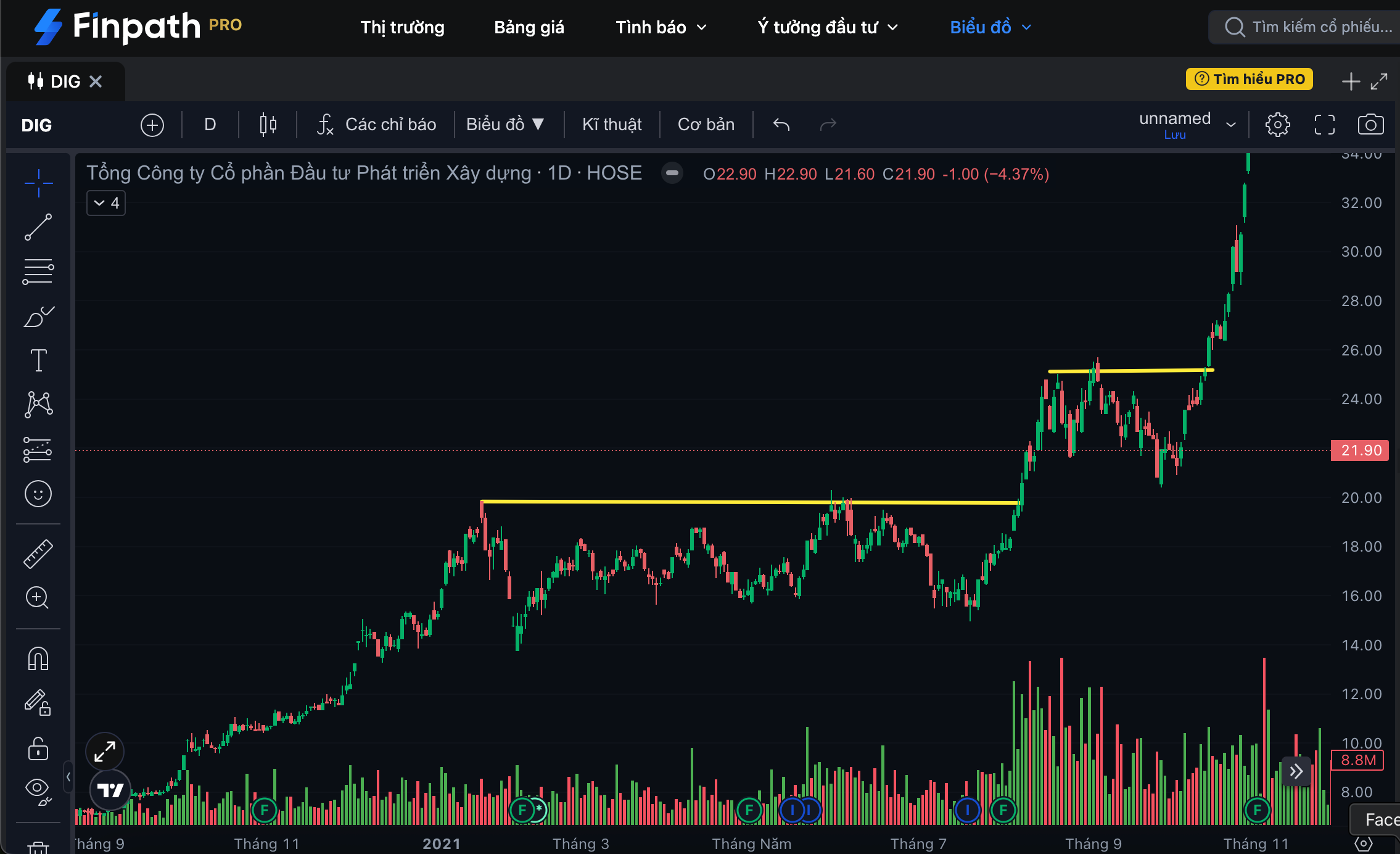Open the unnamed layout dropdown arrow
Screen dimensions: 1400x854
pyautogui.click(x=1231, y=125)
